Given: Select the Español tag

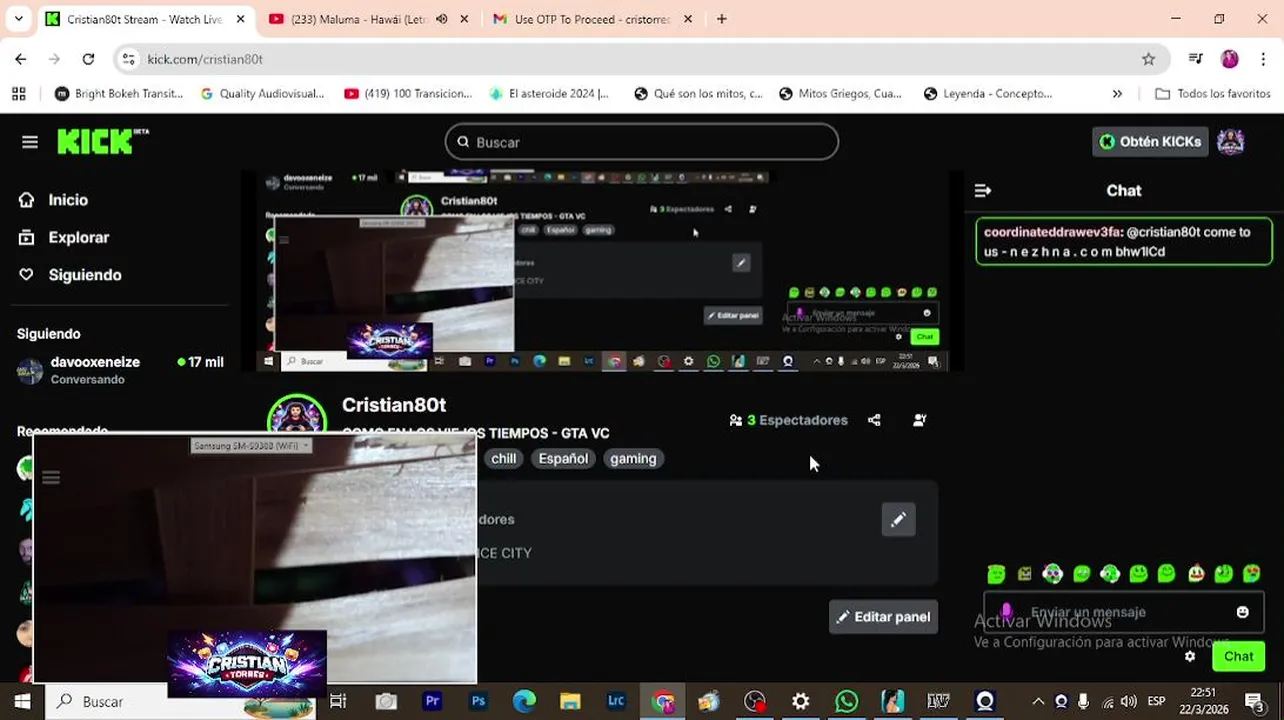Looking at the screenshot, I should [564, 458].
